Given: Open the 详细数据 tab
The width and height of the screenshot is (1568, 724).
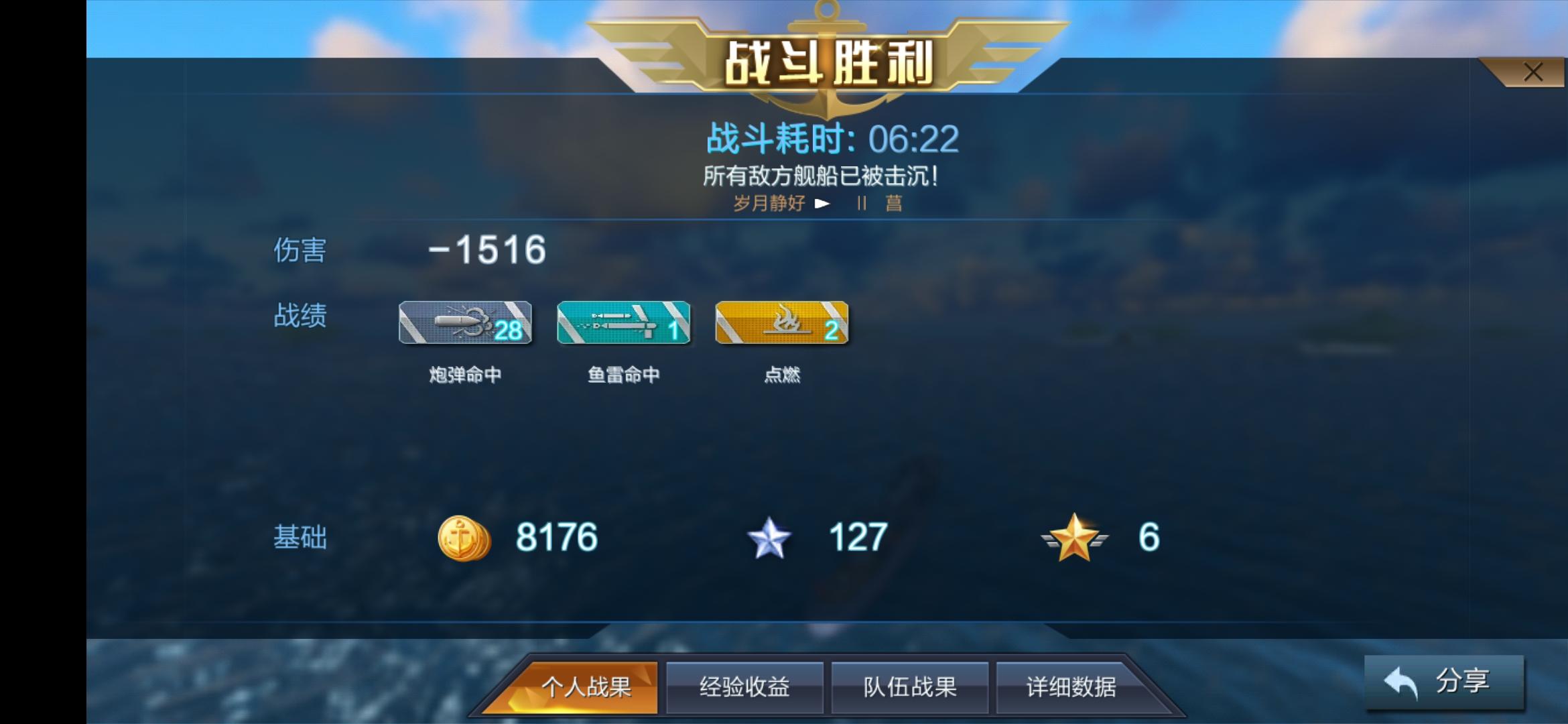Looking at the screenshot, I should tap(1071, 687).
